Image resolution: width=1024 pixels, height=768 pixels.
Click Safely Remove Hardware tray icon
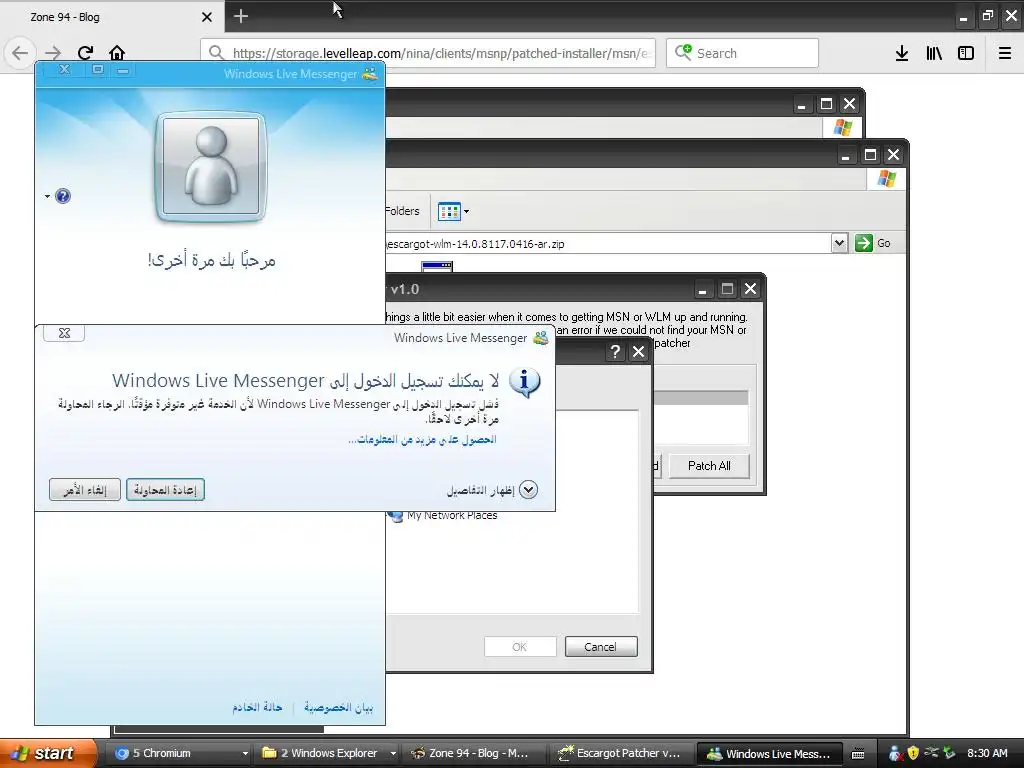tap(949, 753)
